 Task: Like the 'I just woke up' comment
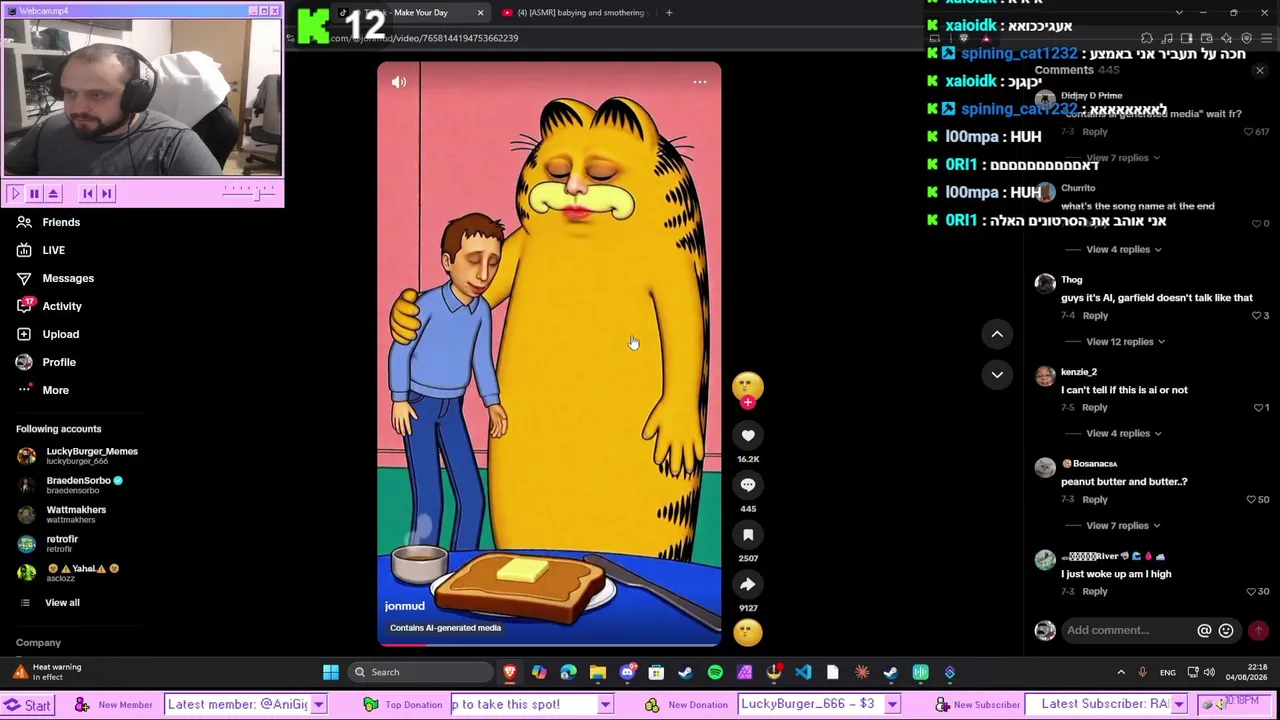click(1251, 592)
